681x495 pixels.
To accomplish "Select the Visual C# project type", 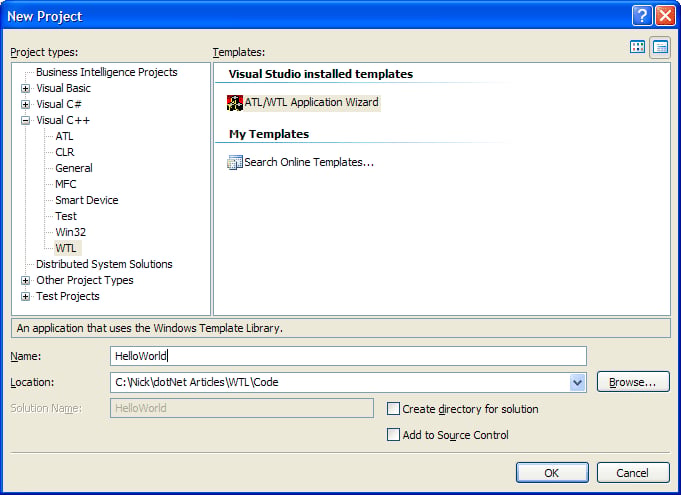I will coord(59,104).
